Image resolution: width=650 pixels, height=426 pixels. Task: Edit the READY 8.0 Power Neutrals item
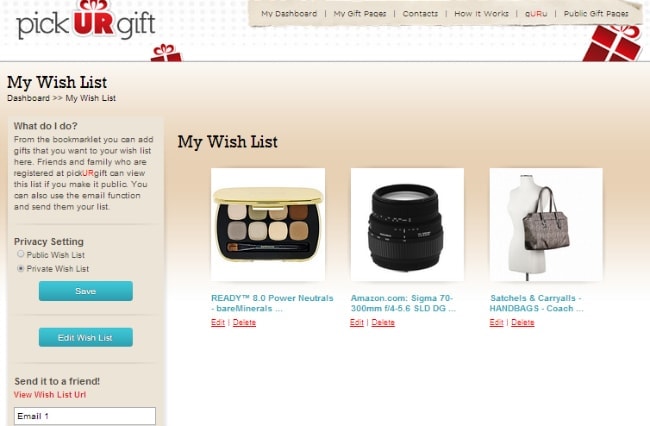[x=218, y=322]
